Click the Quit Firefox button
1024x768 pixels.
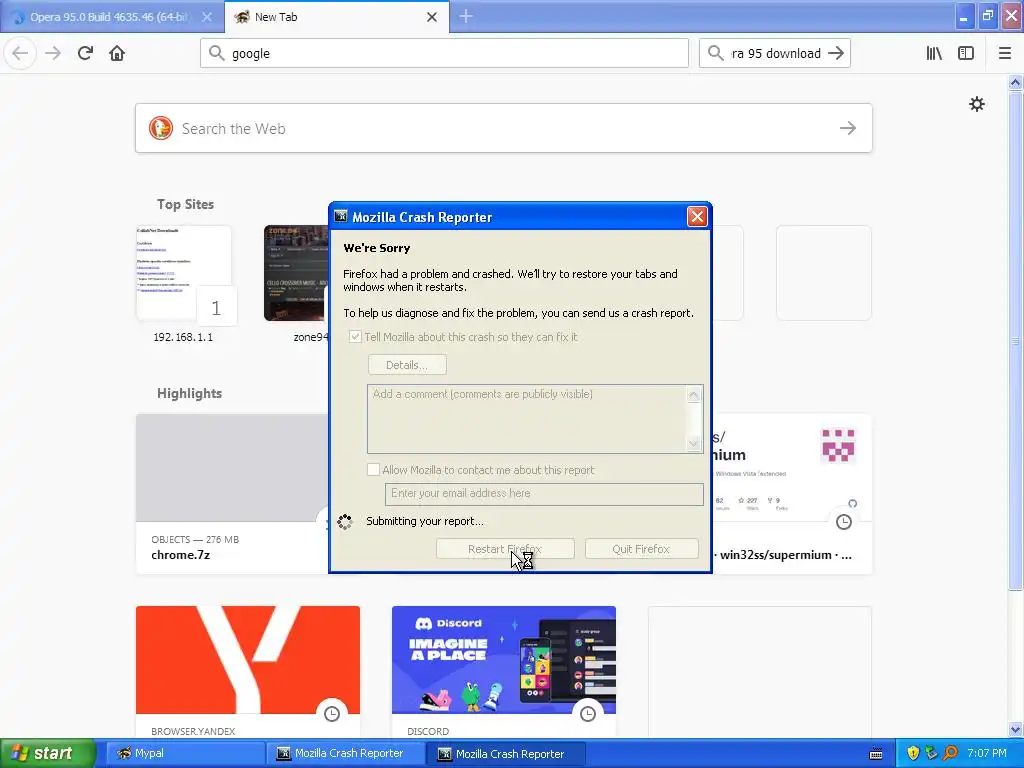coord(641,549)
